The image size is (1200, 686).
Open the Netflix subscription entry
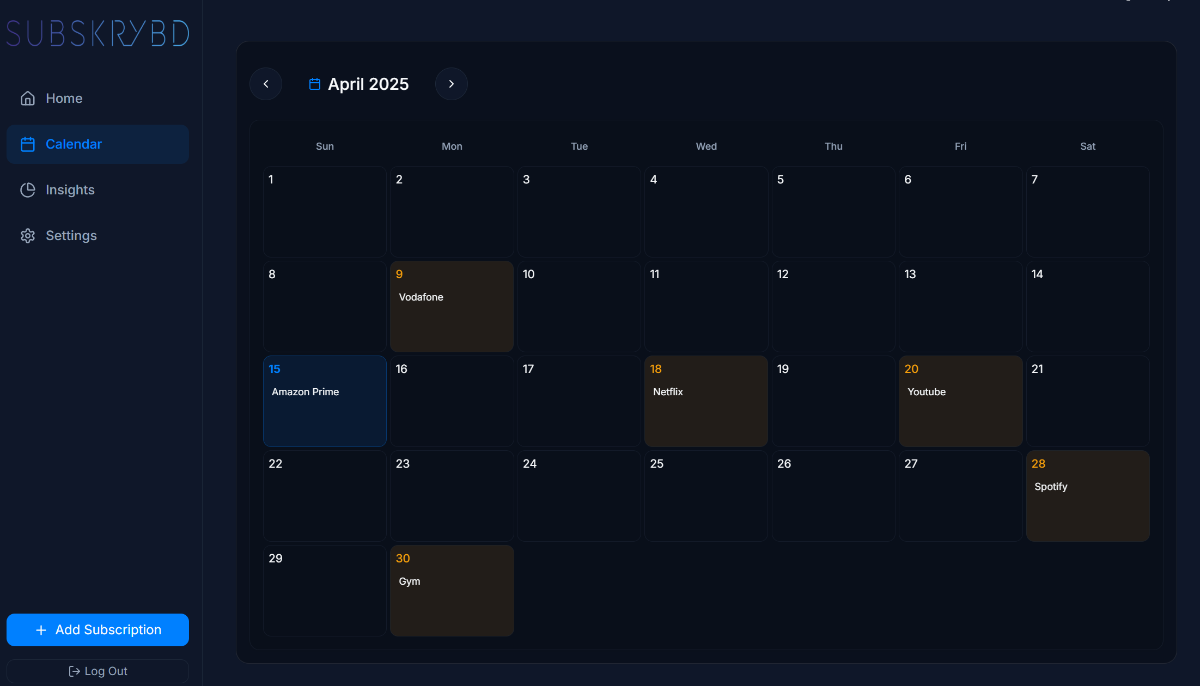[x=668, y=392]
